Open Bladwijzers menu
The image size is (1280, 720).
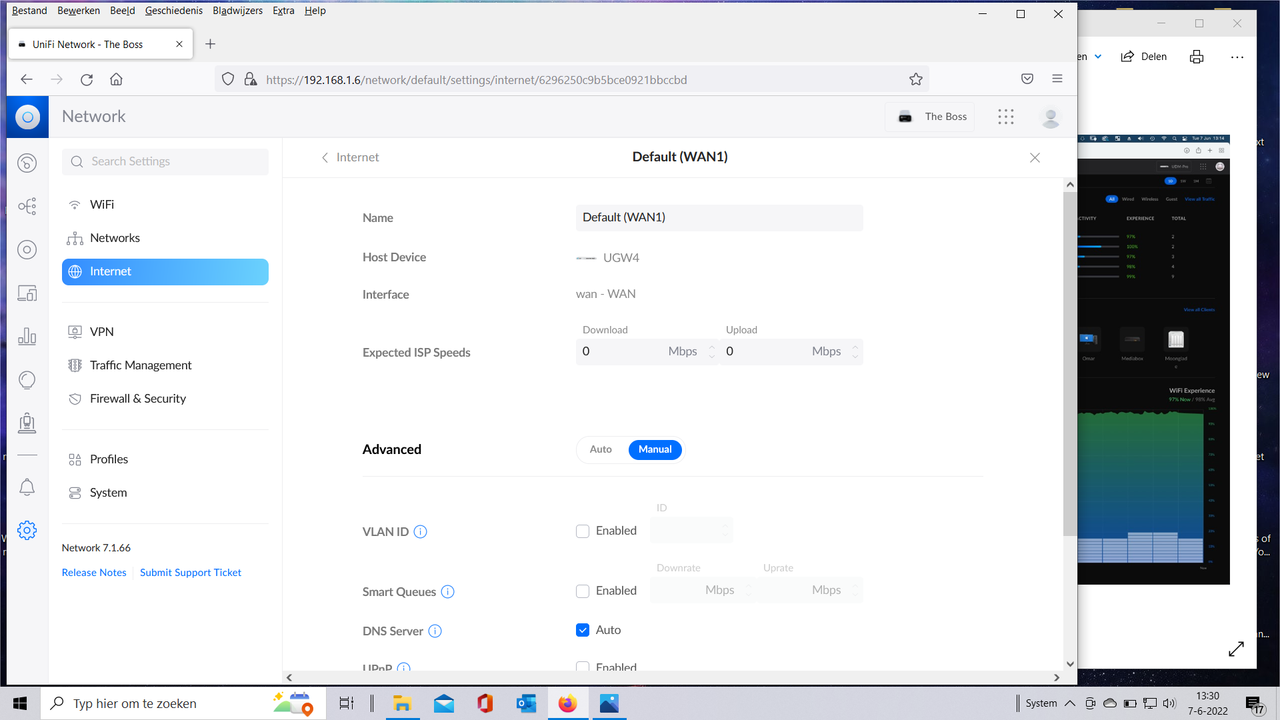(238, 11)
